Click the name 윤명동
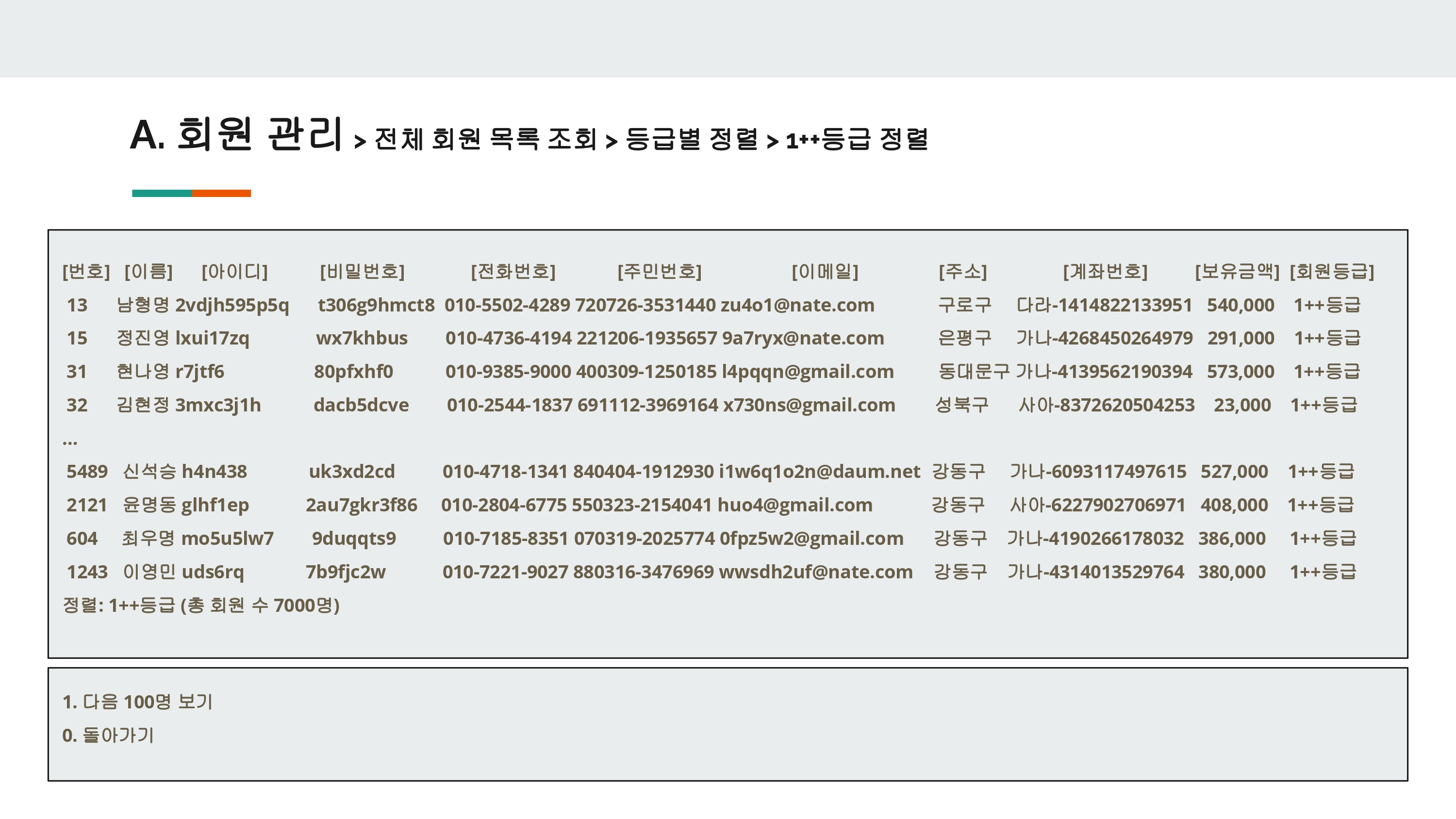This screenshot has width=1456, height=819. 149,505
